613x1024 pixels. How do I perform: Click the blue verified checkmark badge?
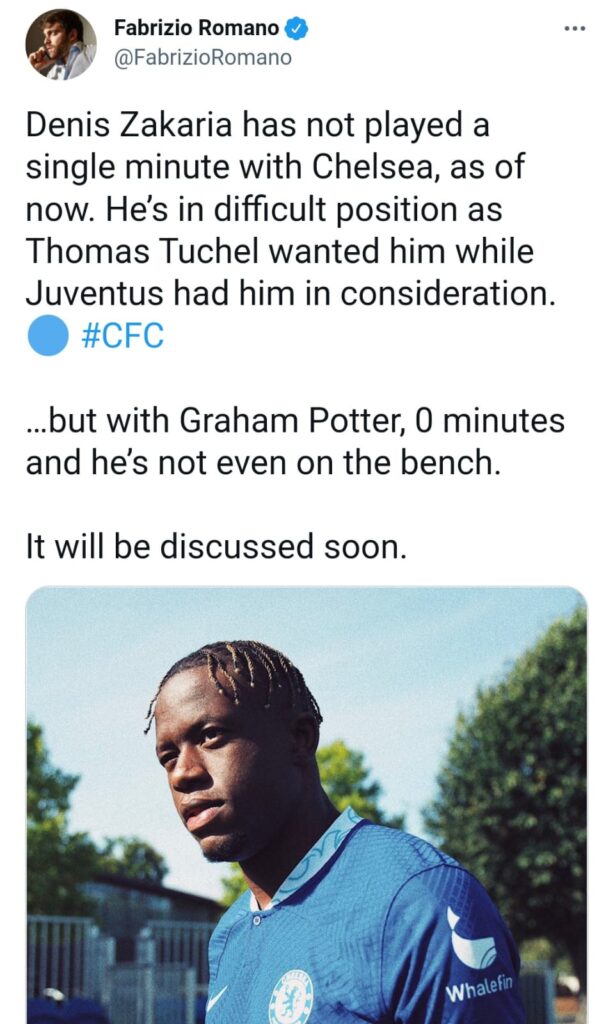(298, 29)
